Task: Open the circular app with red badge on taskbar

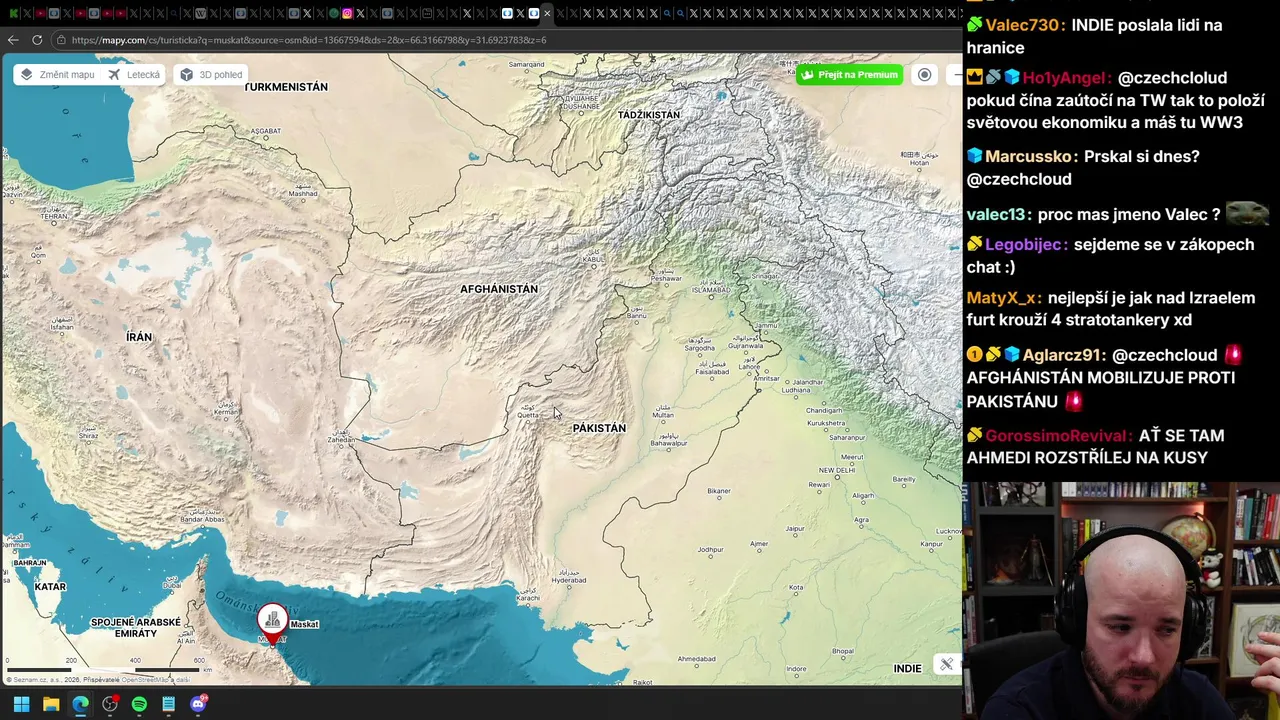Action: (x=110, y=704)
